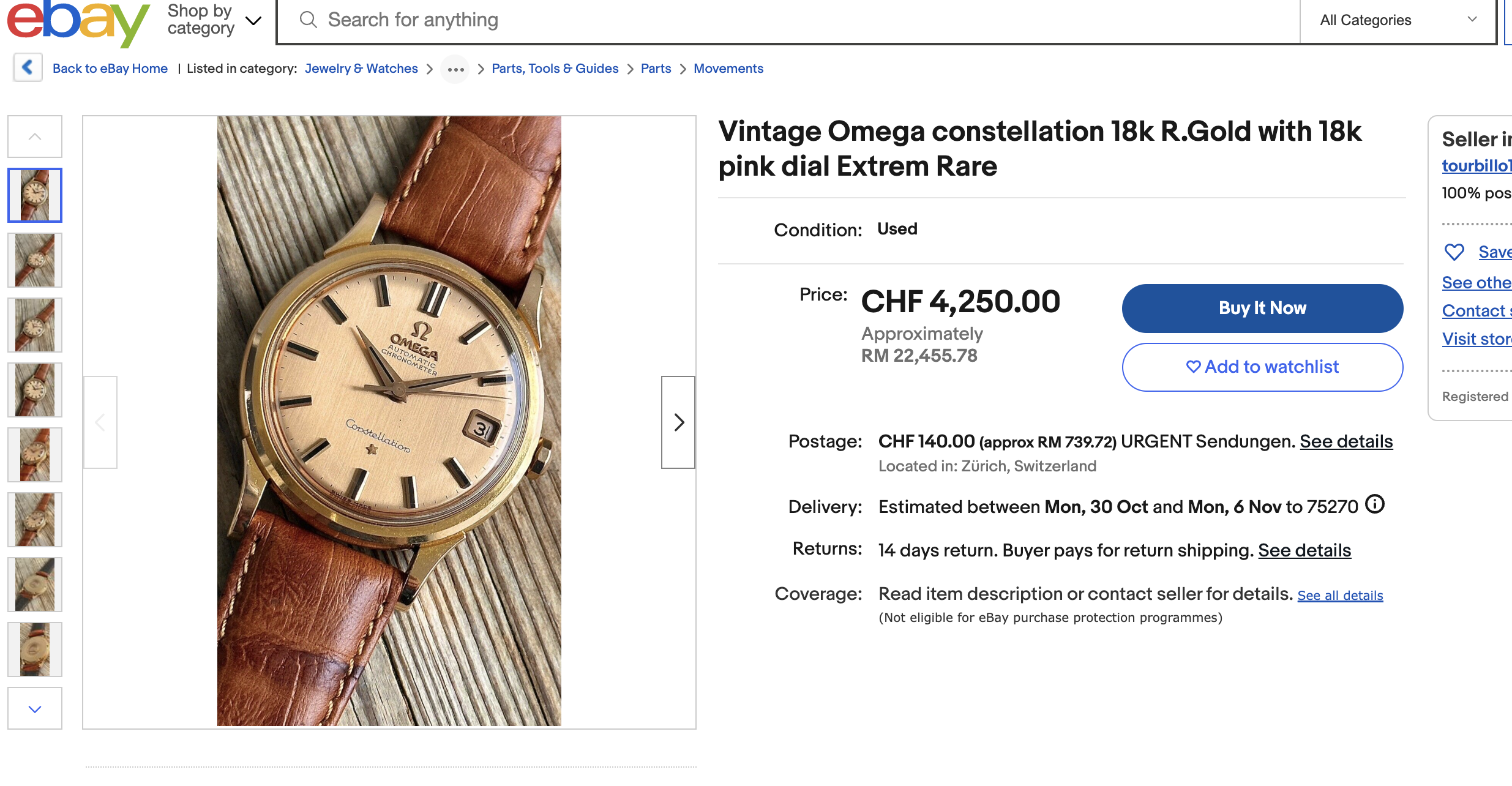Add the watch to watchlist
This screenshot has width=1512, height=786.
(1262, 367)
